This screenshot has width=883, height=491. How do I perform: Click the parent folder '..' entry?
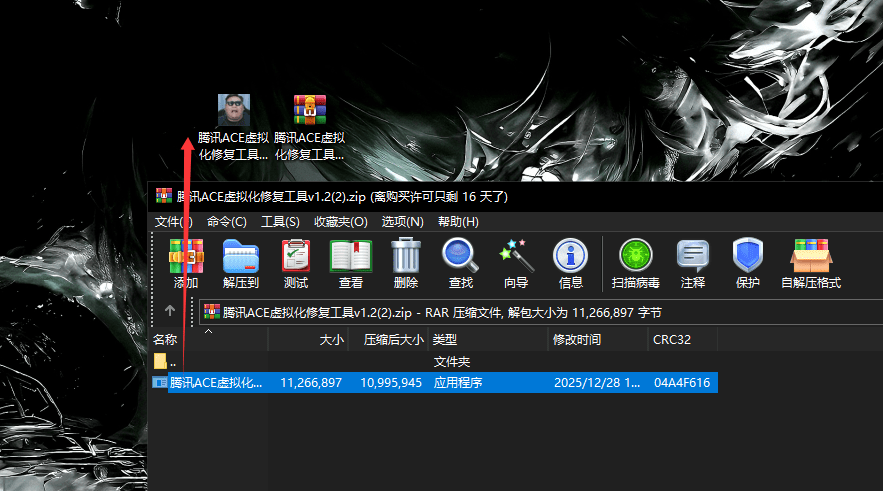coord(165,361)
